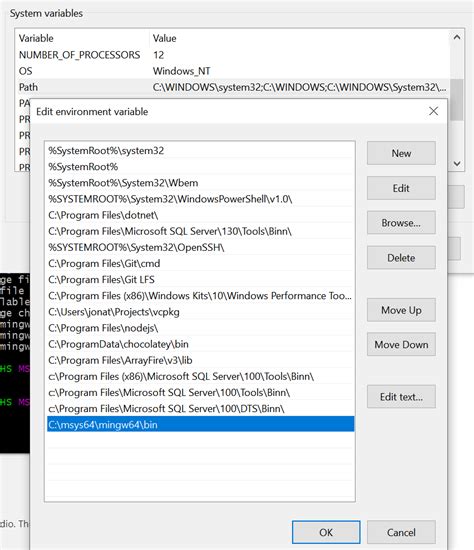Viewport: 474px width, 550px height.
Task: Select the WindowsPowerShell\v1.0\ entry
Action: pos(200,199)
